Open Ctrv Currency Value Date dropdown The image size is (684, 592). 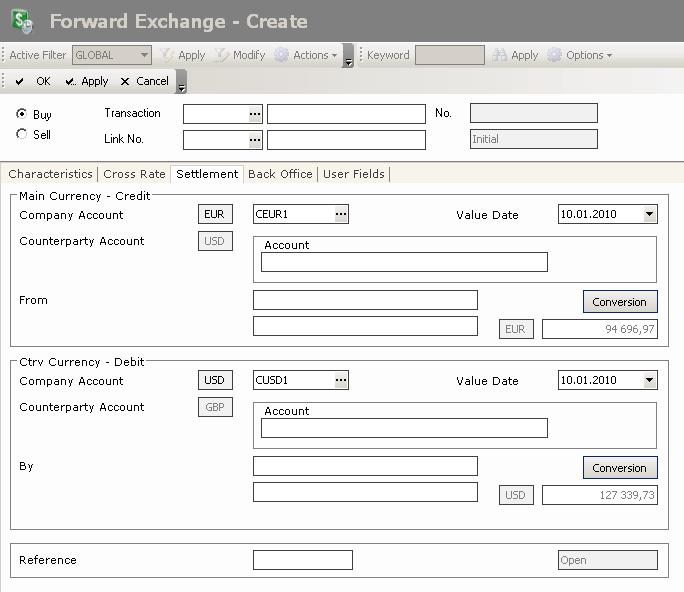650,380
